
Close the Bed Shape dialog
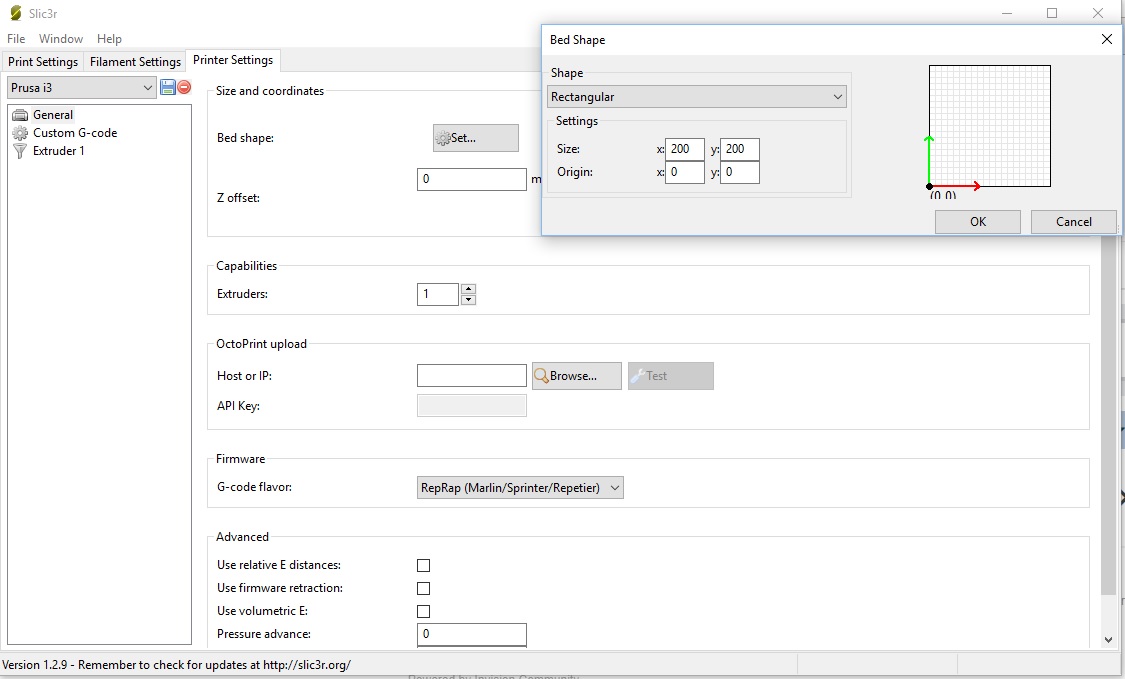coord(1106,39)
